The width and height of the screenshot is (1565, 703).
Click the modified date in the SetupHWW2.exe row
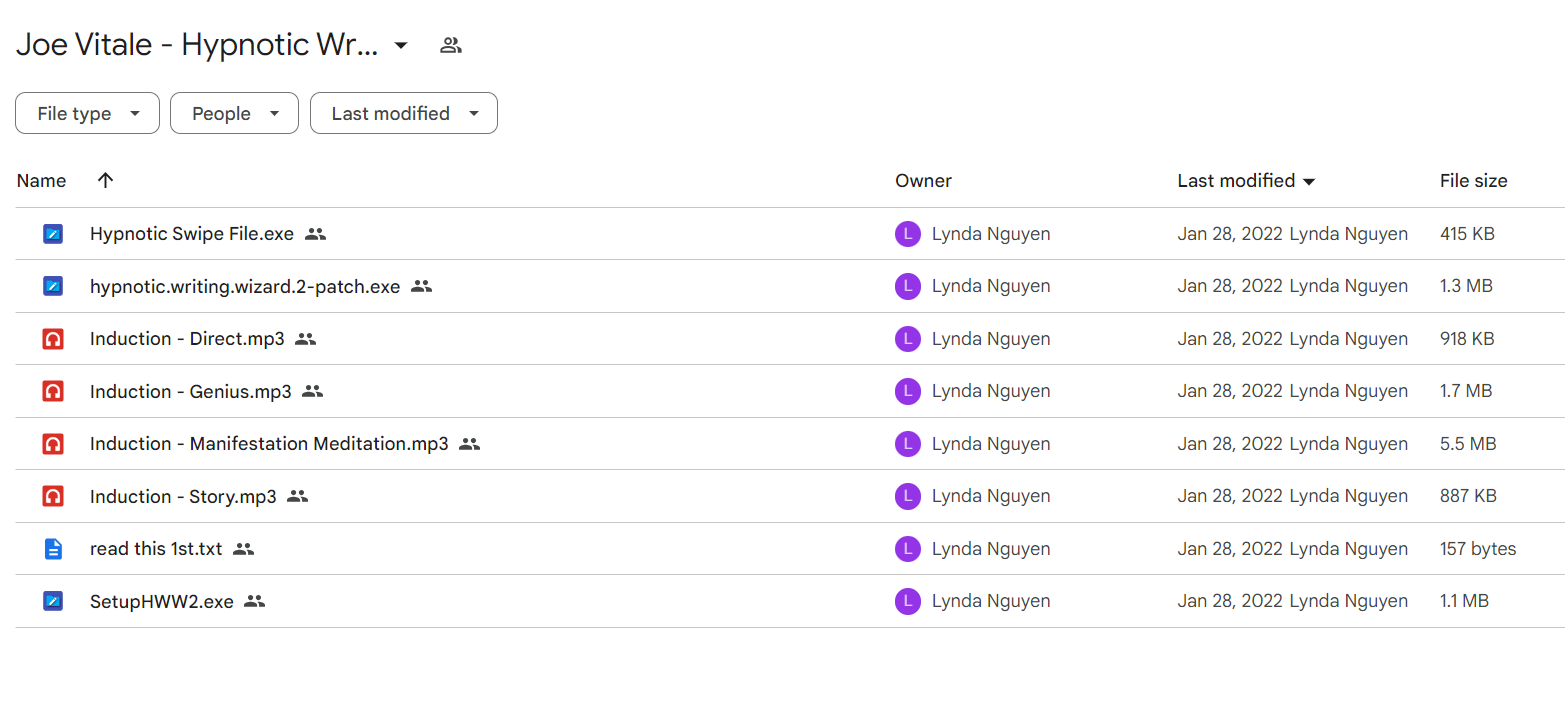coord(1230,601)
